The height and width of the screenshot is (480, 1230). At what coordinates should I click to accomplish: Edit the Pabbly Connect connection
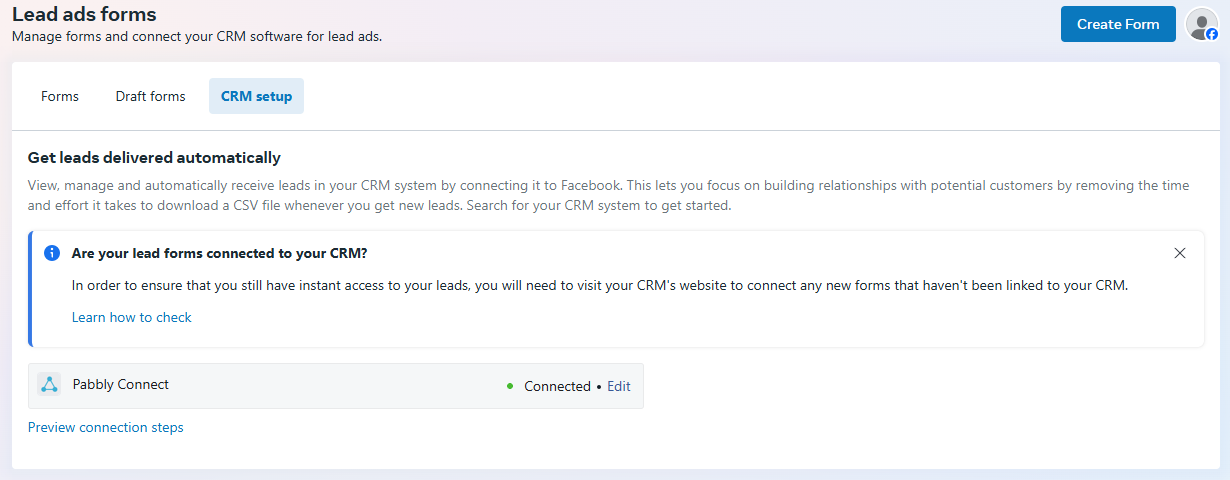coord(619,386)
